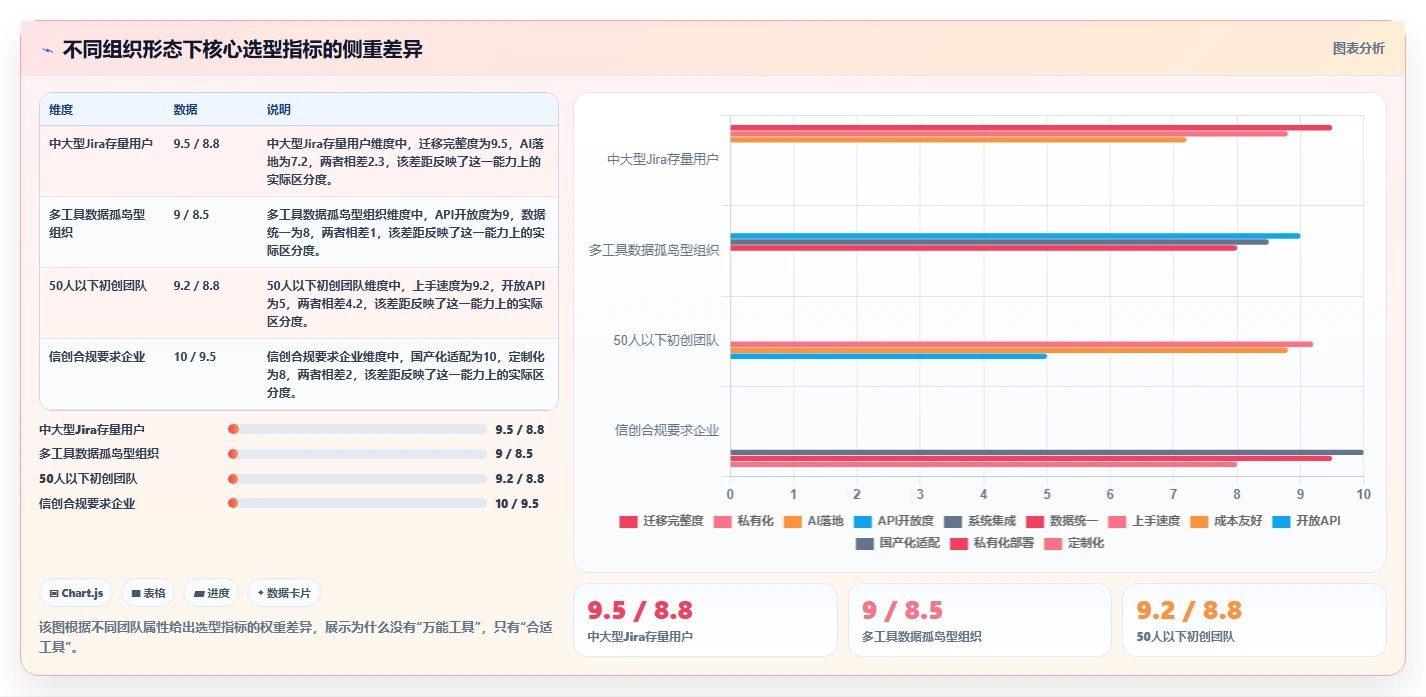Toggle the 开放API legend item
This screenshot has width=1426, height=697.
point(1306,521)
